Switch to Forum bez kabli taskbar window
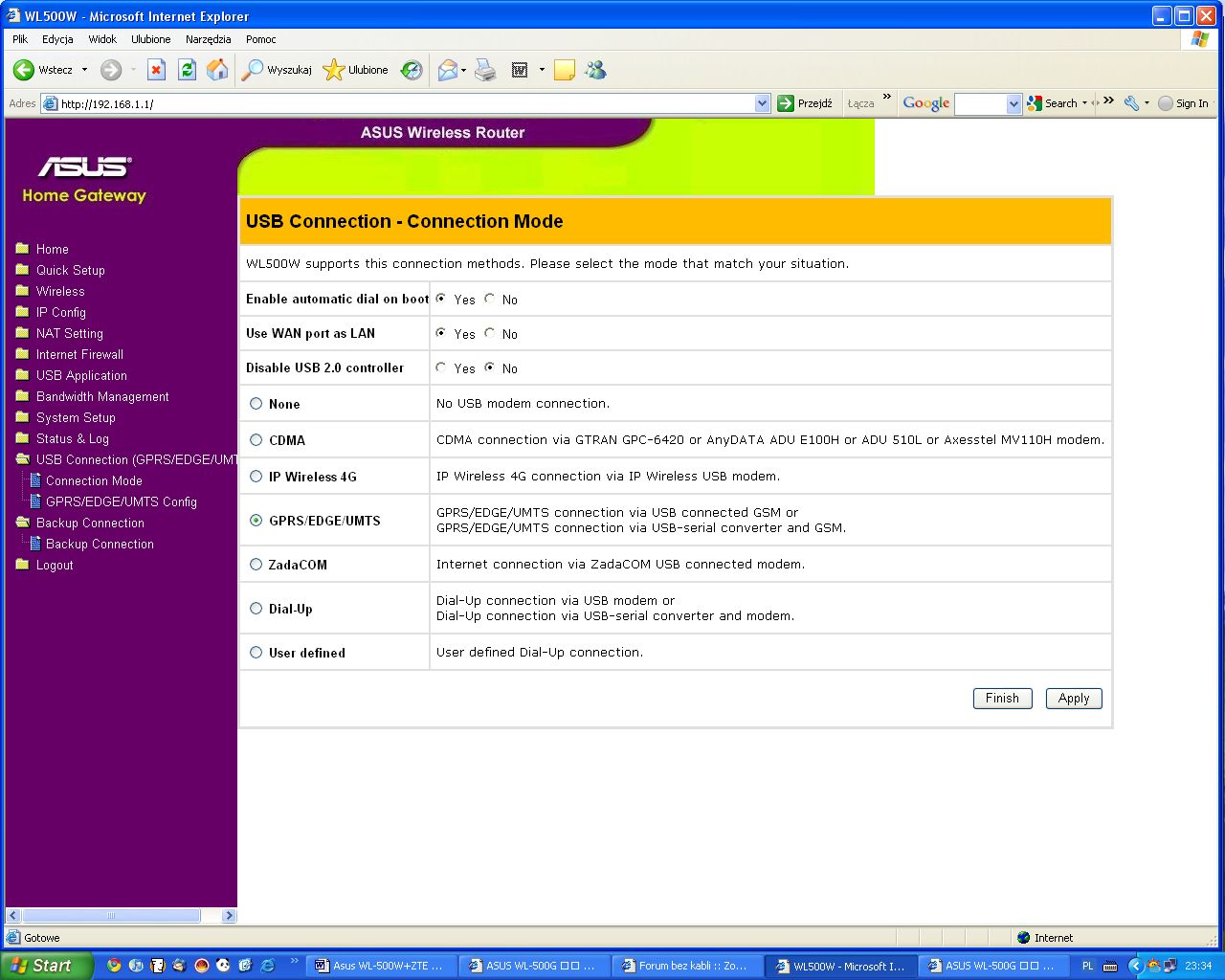This screenshot has width=1225, height=980. click(x=687, y=966)
